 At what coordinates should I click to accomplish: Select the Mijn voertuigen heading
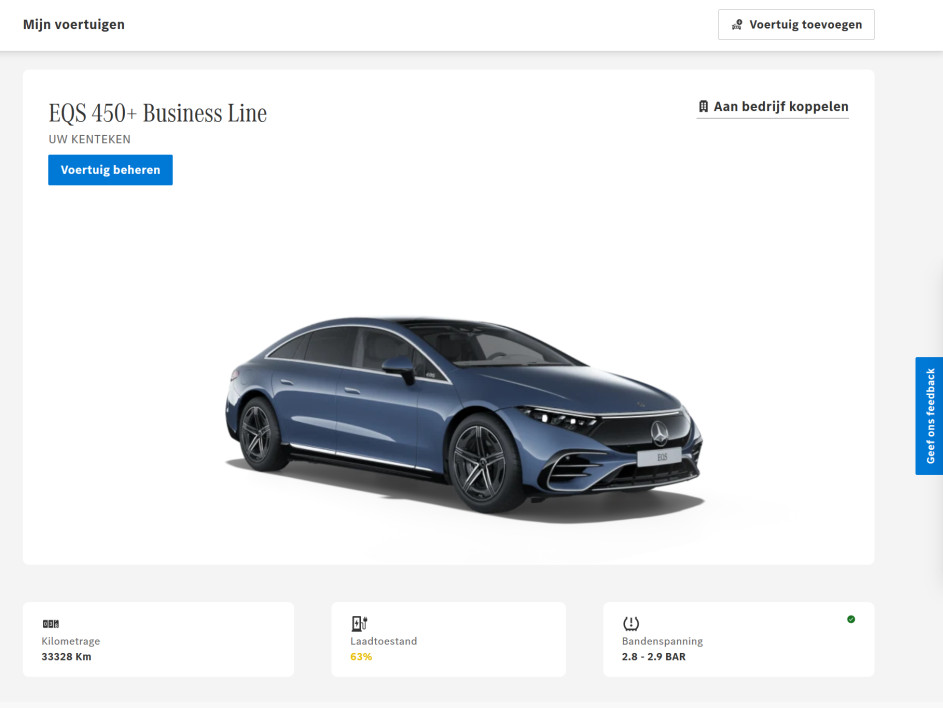pyautogui.click(x=74, y=25)
